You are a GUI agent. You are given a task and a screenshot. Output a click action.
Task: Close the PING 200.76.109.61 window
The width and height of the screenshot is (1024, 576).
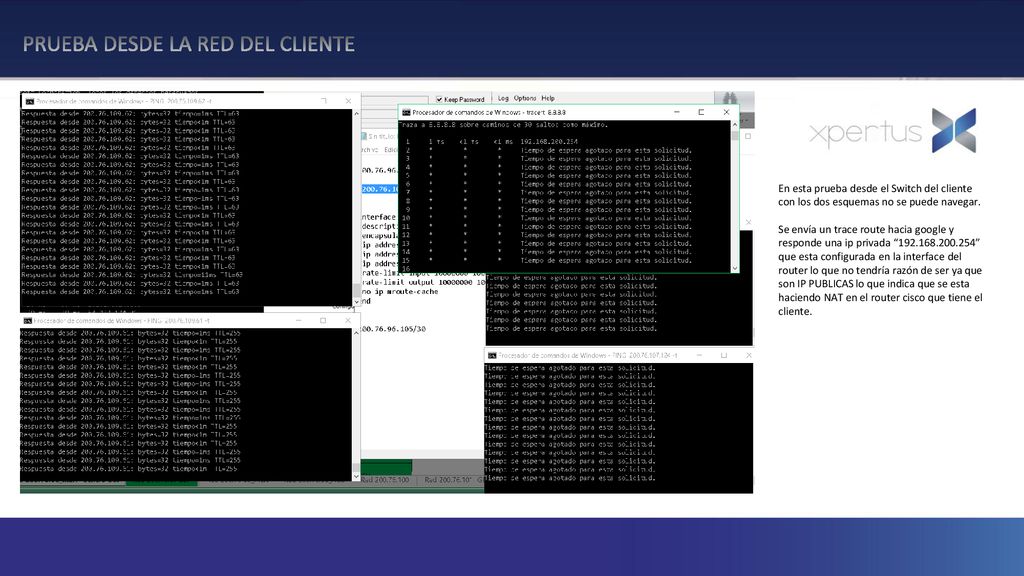point(348,321)
